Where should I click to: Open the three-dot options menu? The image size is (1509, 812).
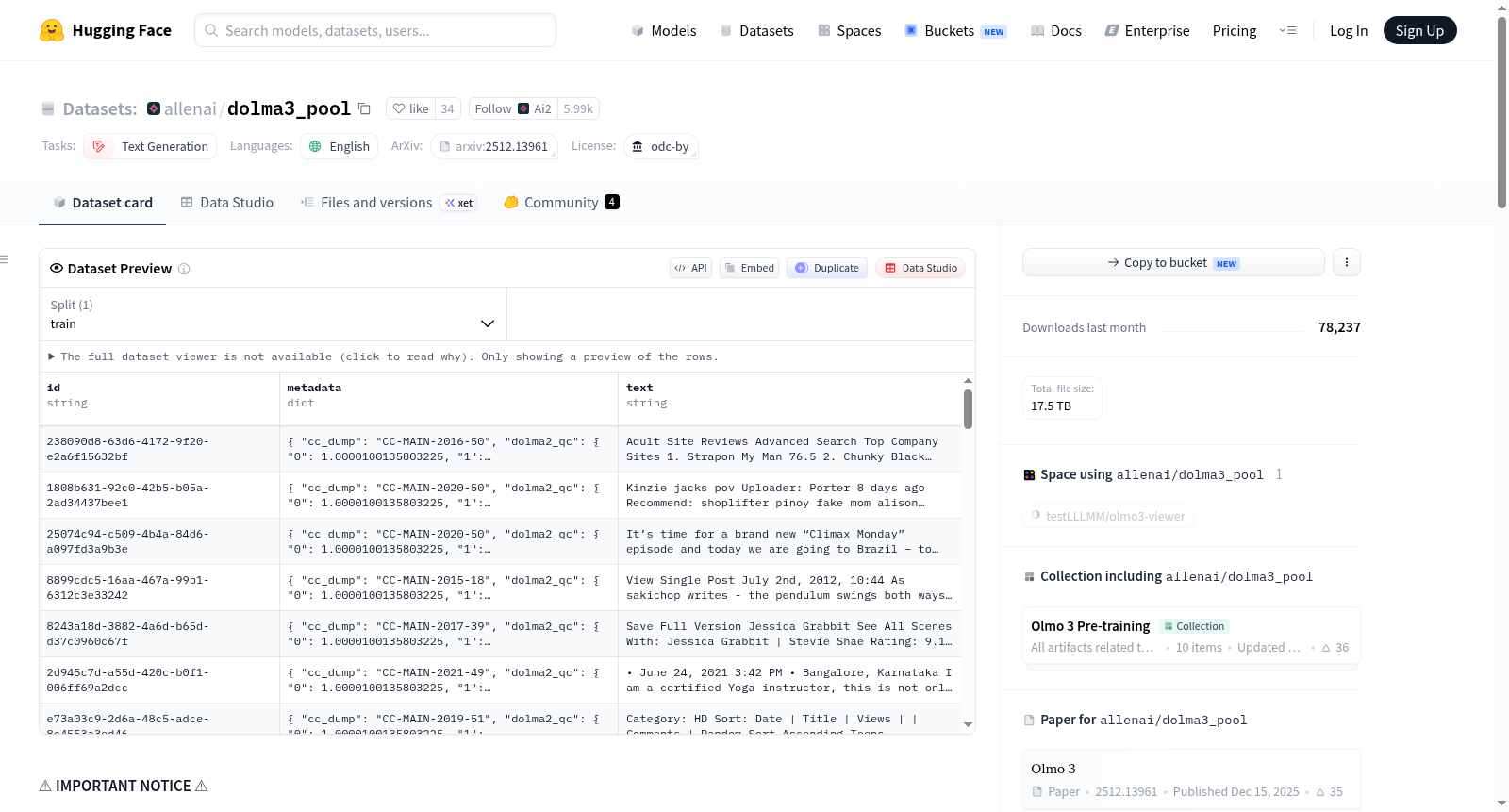click(x=1347, y=262)
